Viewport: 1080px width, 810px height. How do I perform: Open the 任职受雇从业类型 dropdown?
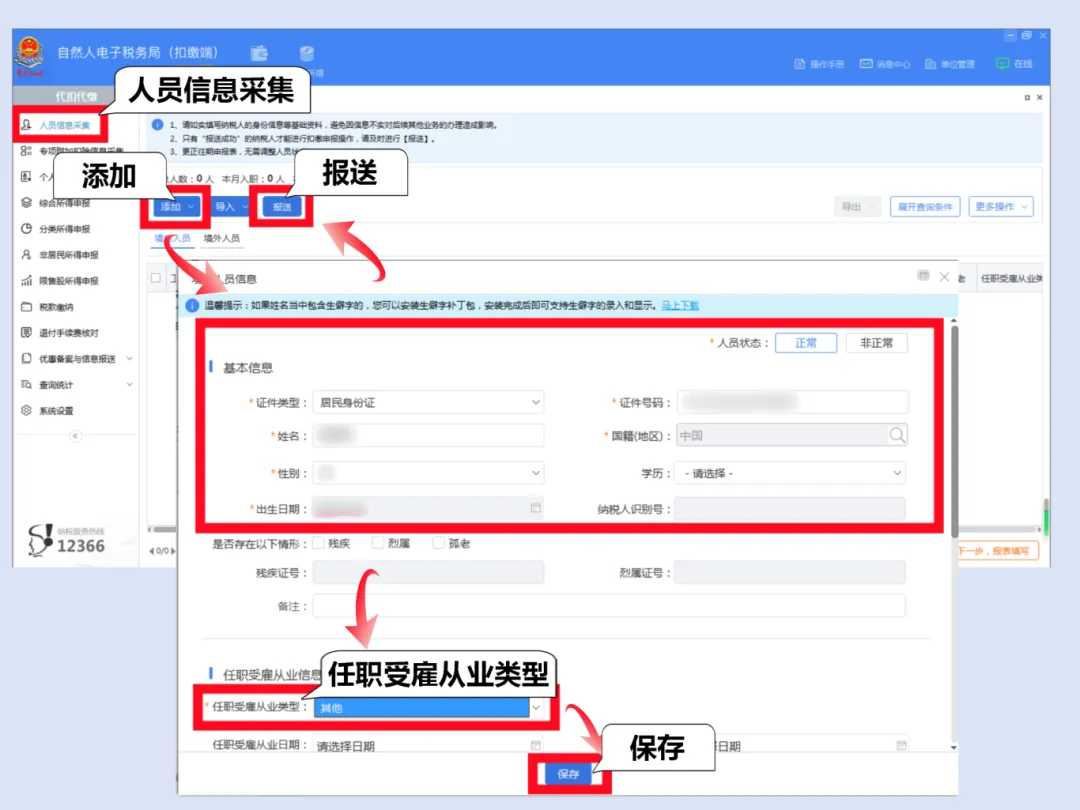536,707
